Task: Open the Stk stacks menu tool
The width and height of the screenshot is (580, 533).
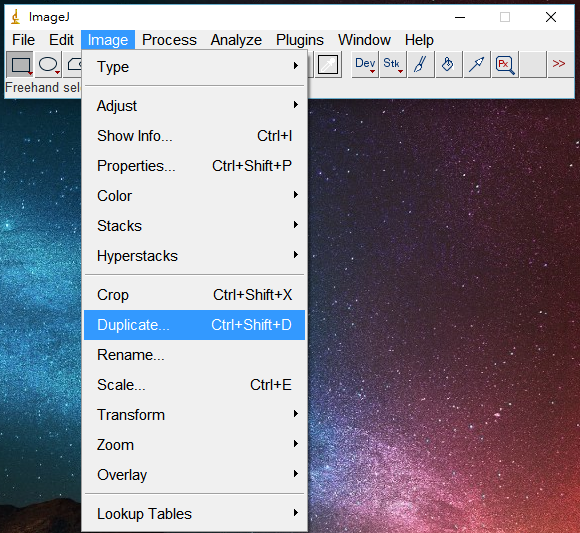Action: tap(393, 65)
